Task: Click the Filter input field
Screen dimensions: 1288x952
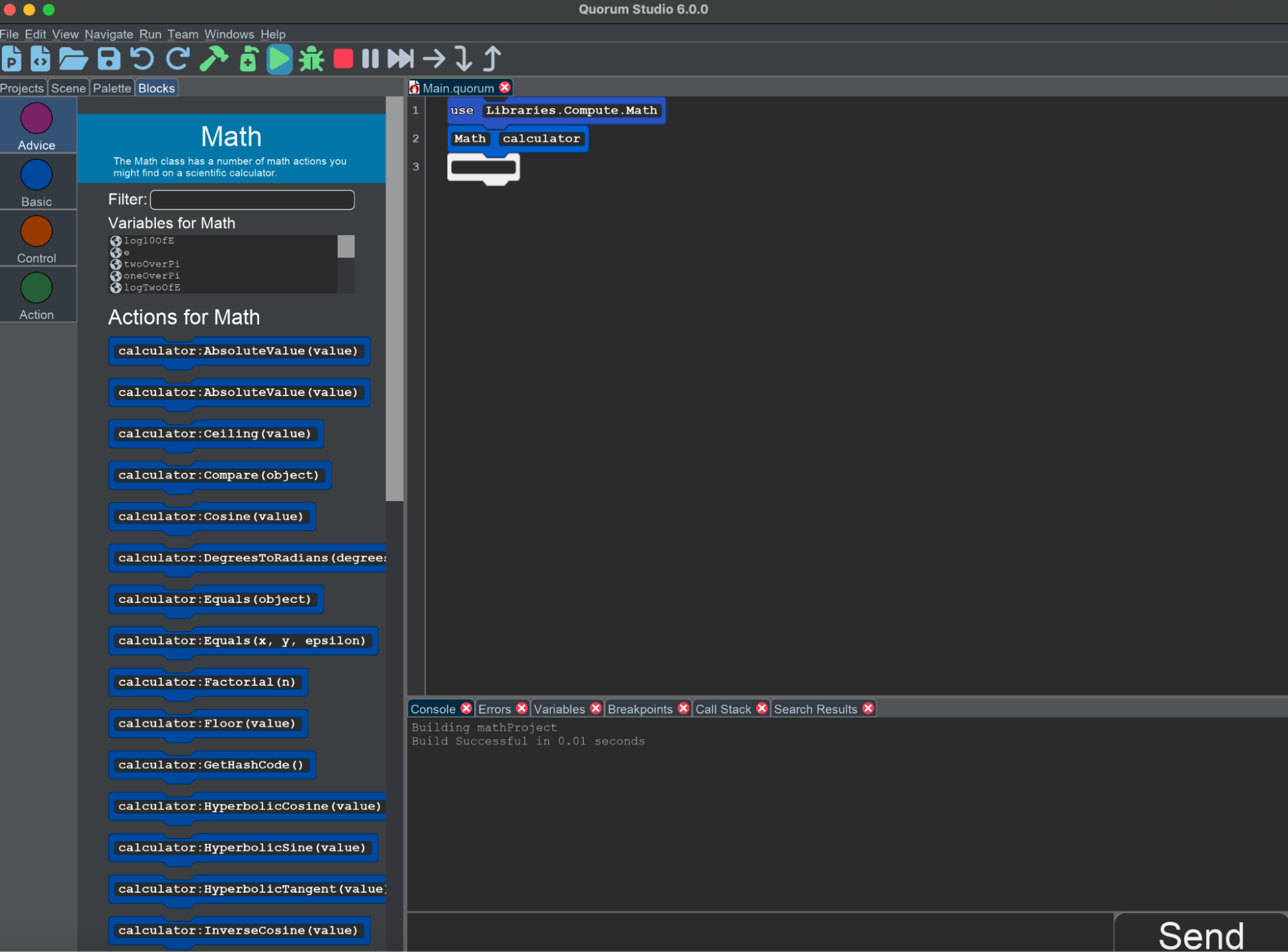Action: click(253, 200)
